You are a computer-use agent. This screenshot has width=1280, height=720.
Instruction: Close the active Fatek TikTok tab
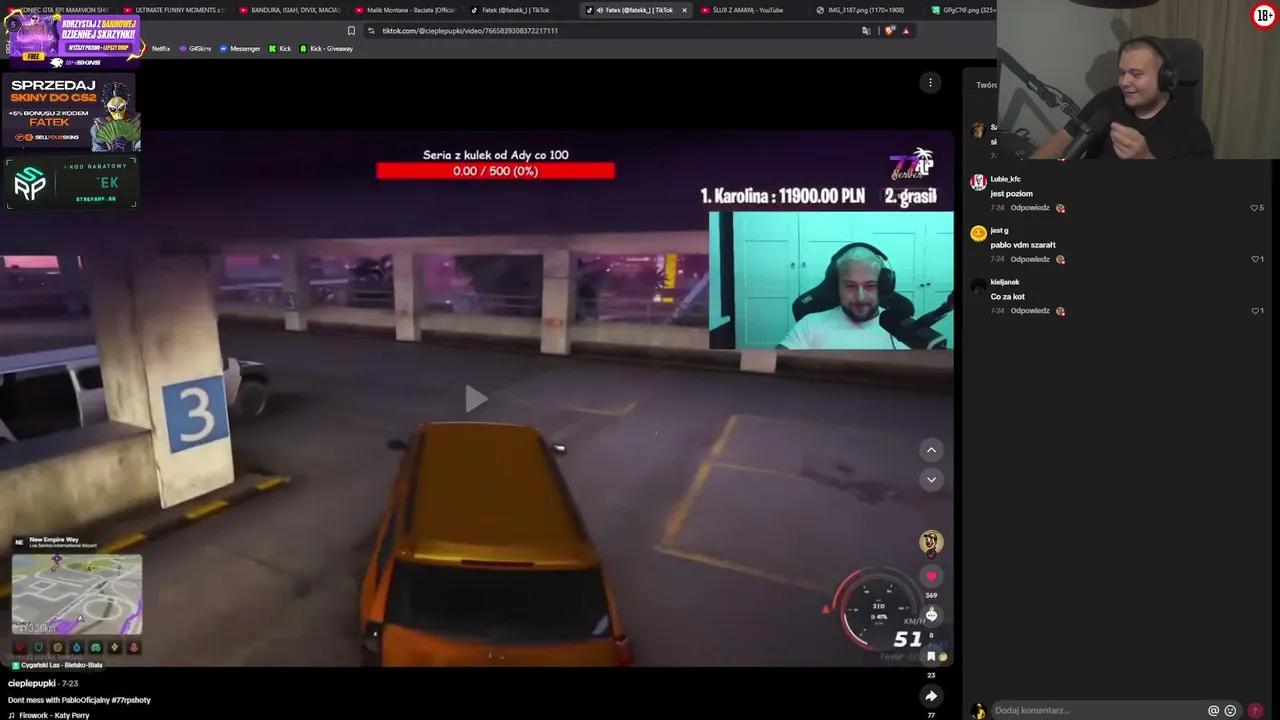(x=684, y=10)
